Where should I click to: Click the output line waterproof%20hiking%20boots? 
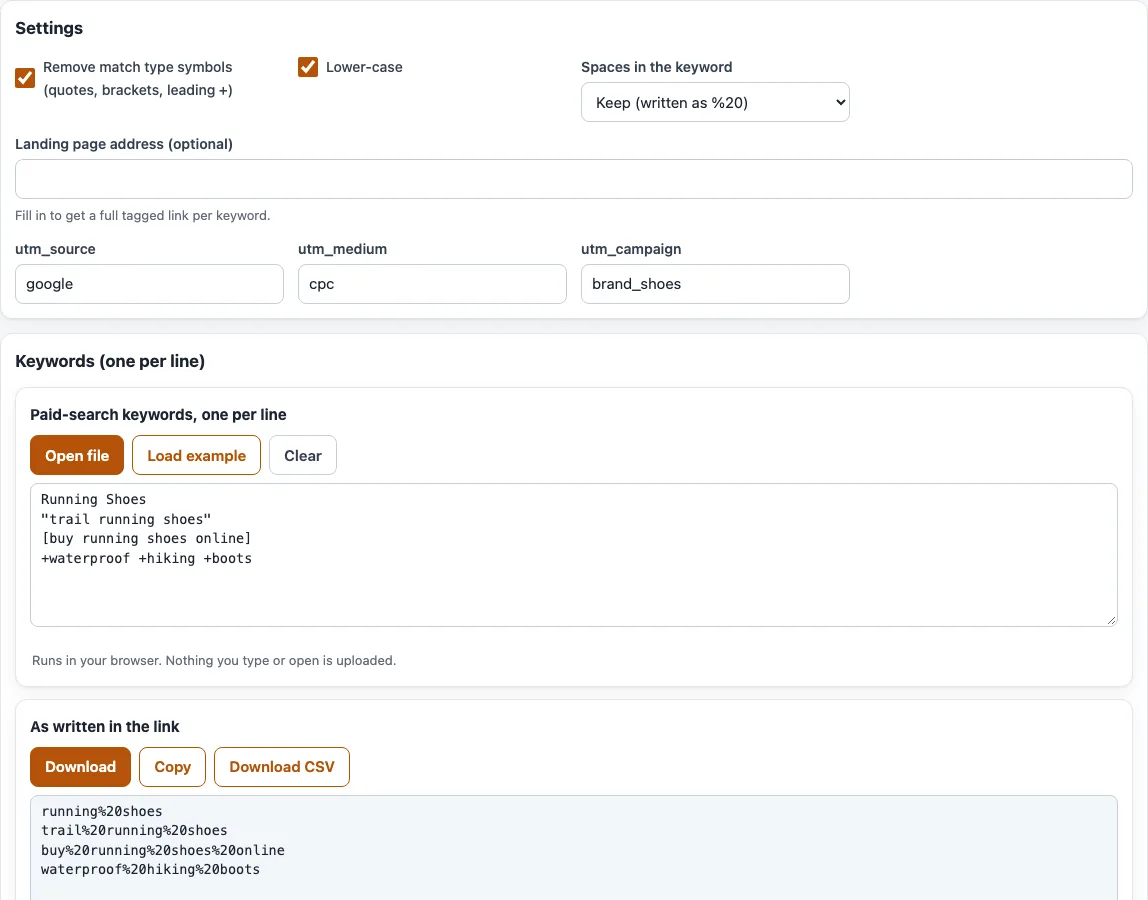pyautogui.click(x=150, y=869)
